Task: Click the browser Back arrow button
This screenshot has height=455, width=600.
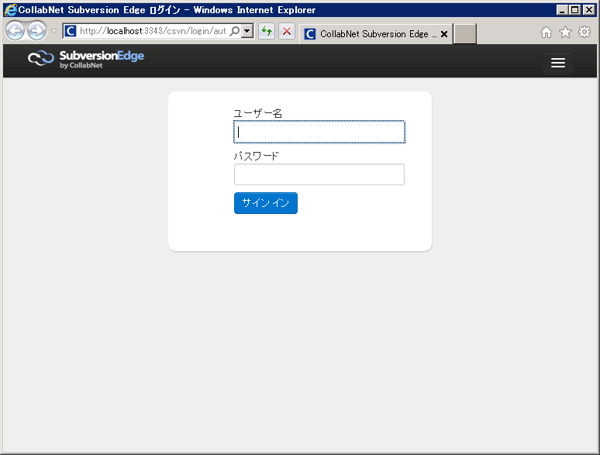Action: tap(15, 31)
